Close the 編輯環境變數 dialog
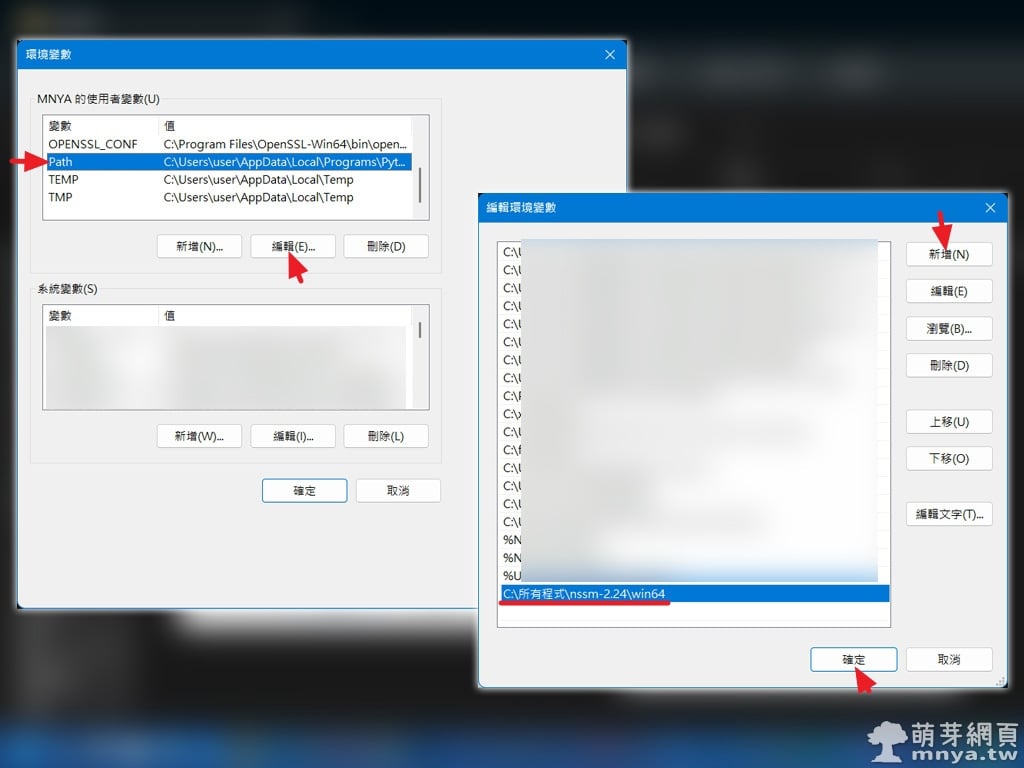 (990, 208)
